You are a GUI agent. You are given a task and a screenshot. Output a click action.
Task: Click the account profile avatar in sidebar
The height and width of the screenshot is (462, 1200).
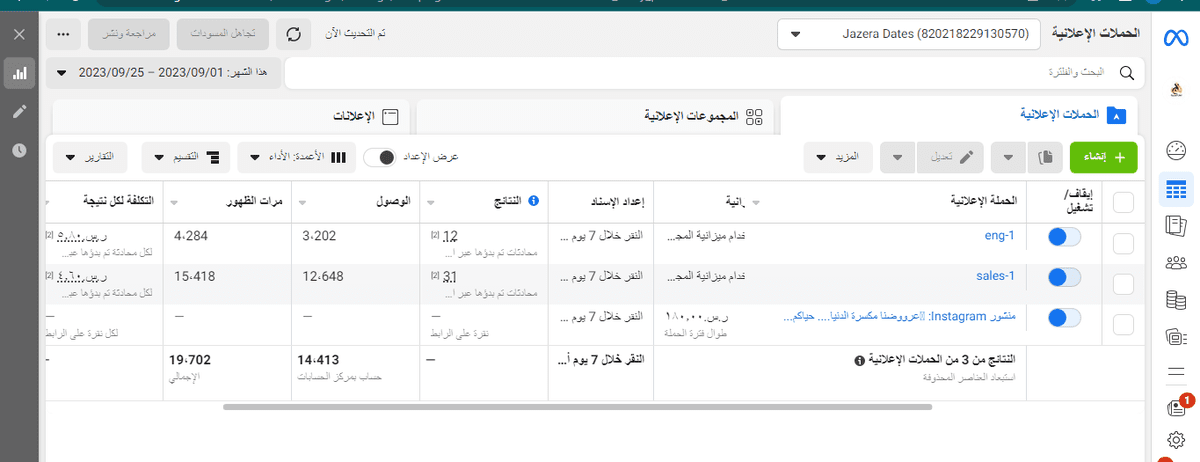coord(1176,91)
